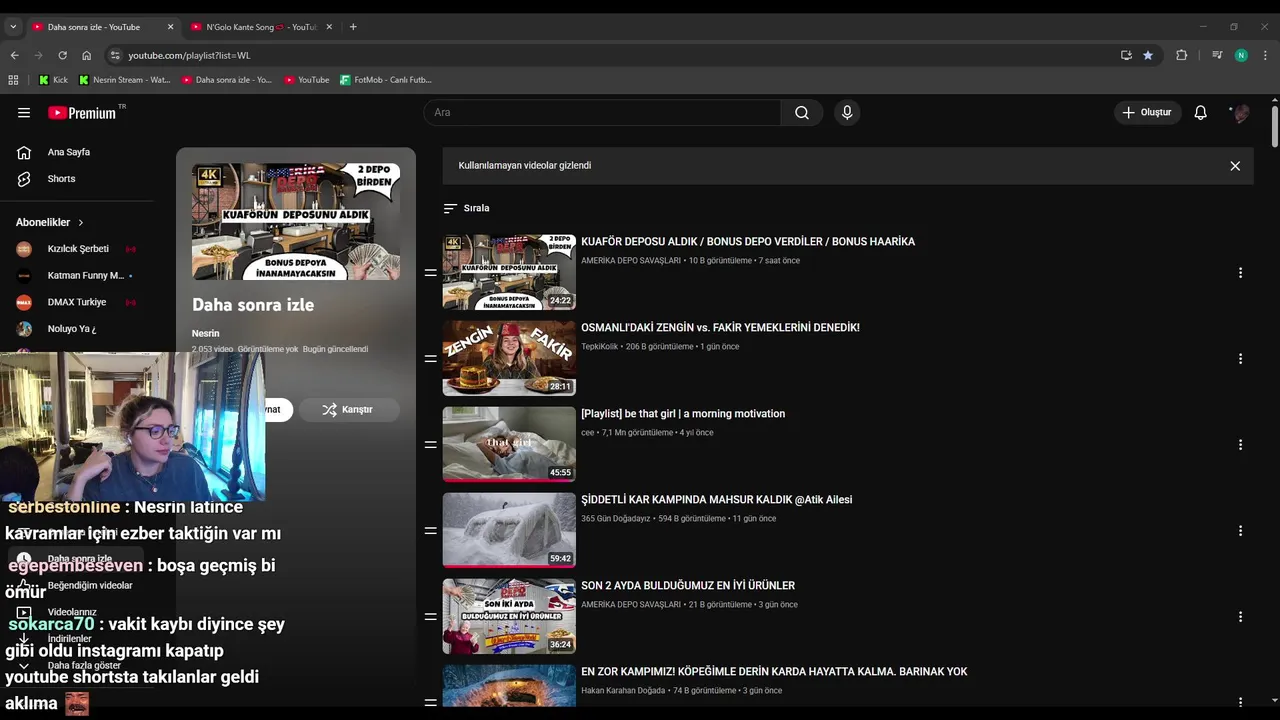Screen dimensions: 1280x720
Task: Dismiss the Kullanılamayan videolar gizlendi notice
Action: 1235,166
